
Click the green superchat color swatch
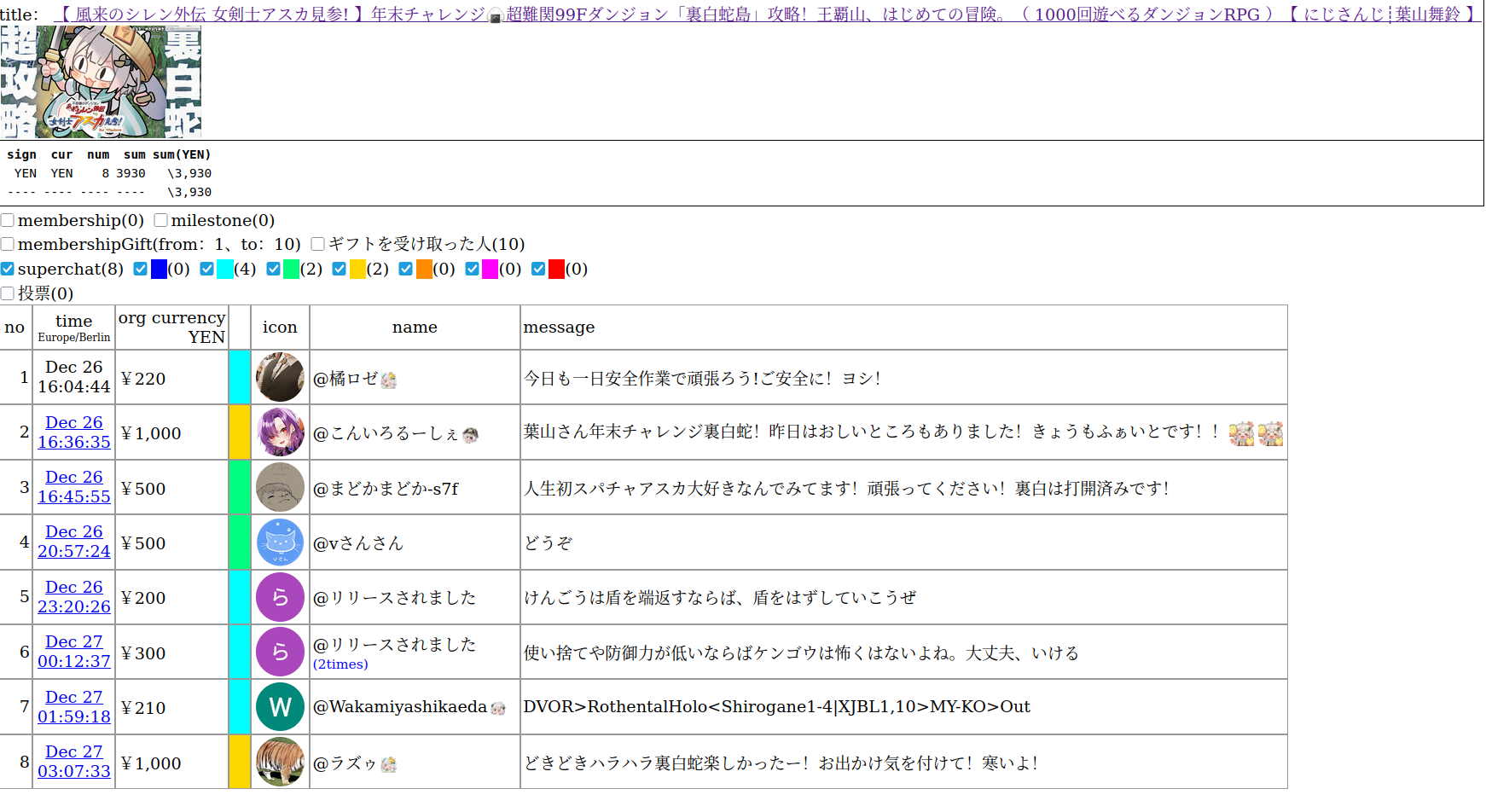pyautogui.click(x=291, y=269)
